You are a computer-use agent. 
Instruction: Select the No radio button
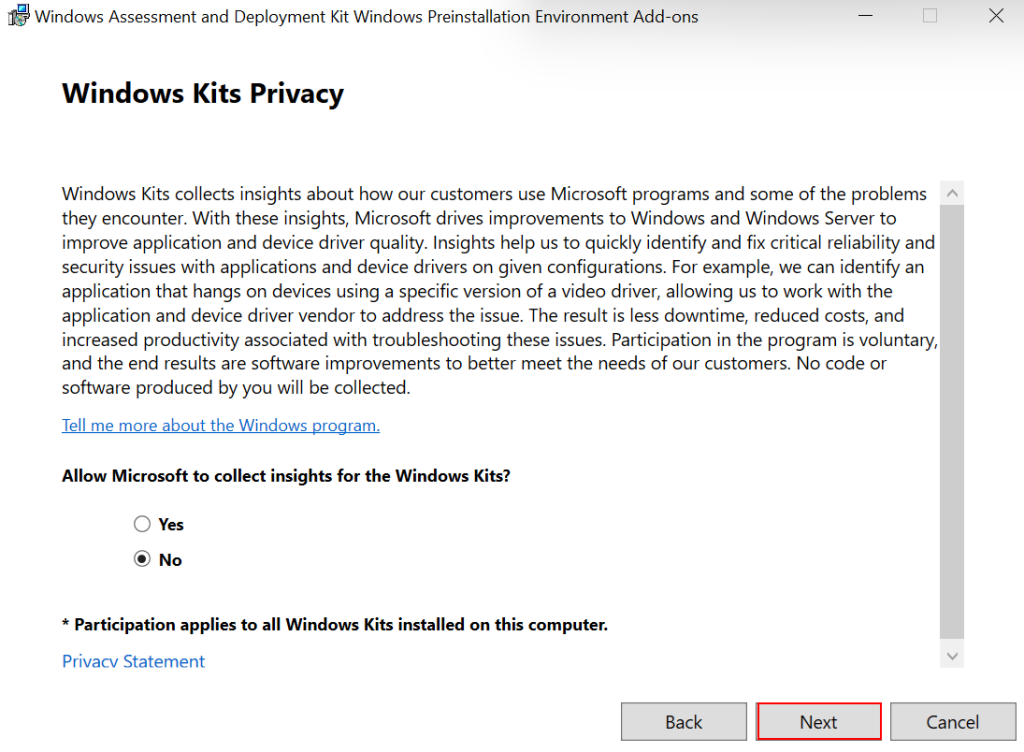point(142,560)
